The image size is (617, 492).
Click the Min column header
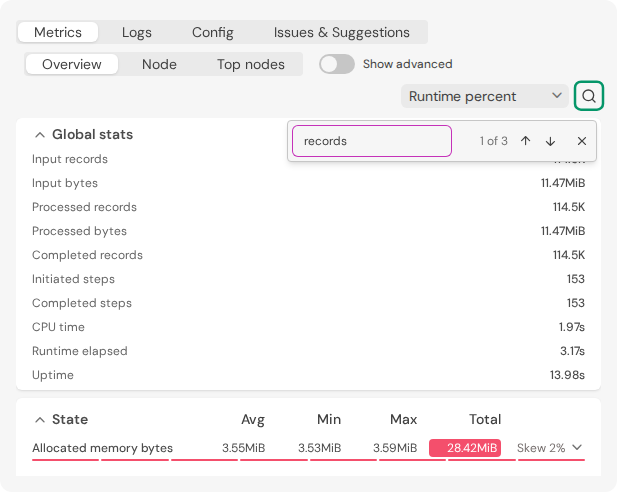329,420
